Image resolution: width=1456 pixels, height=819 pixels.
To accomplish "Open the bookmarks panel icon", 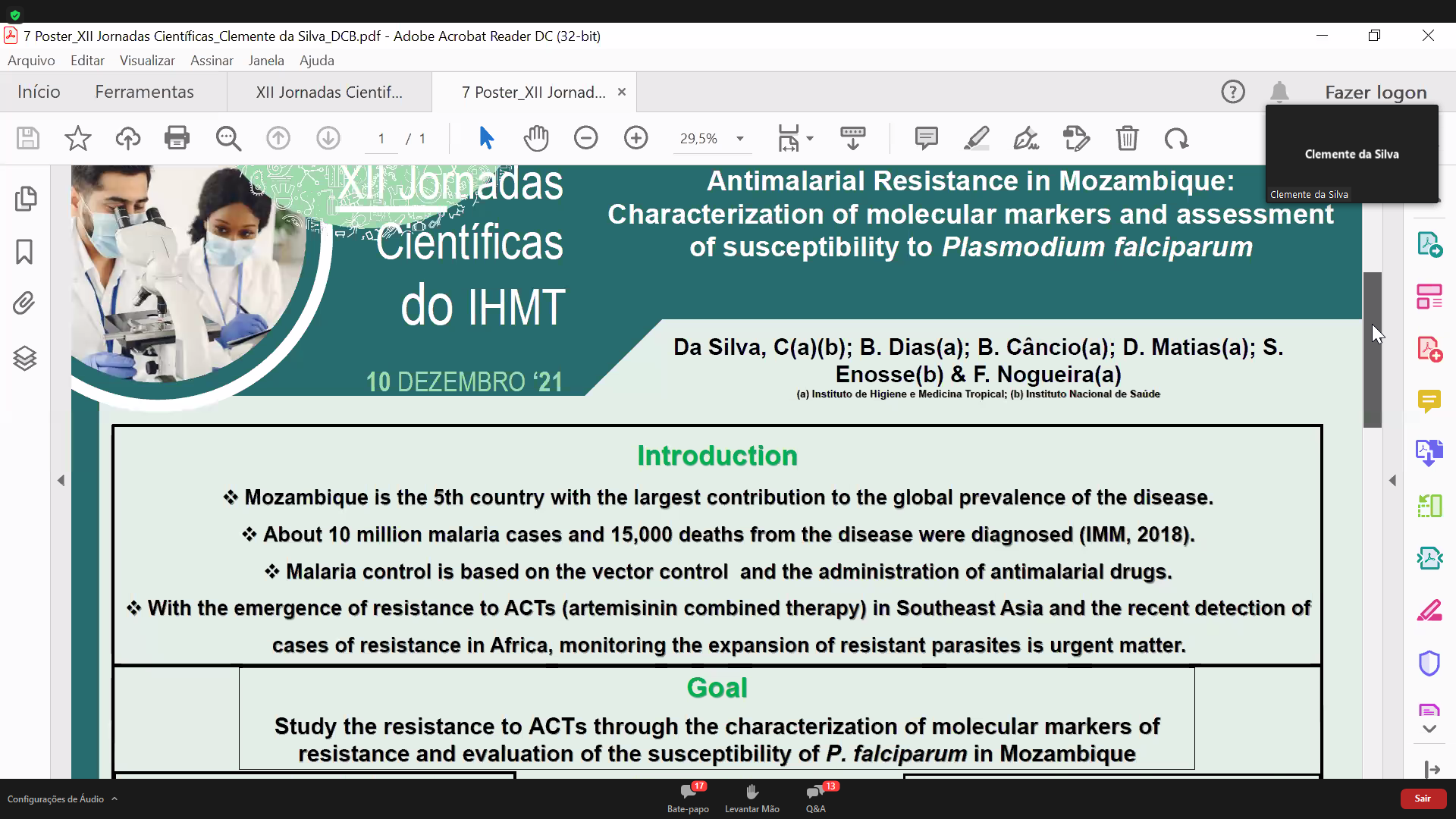I will pos(25,252).
